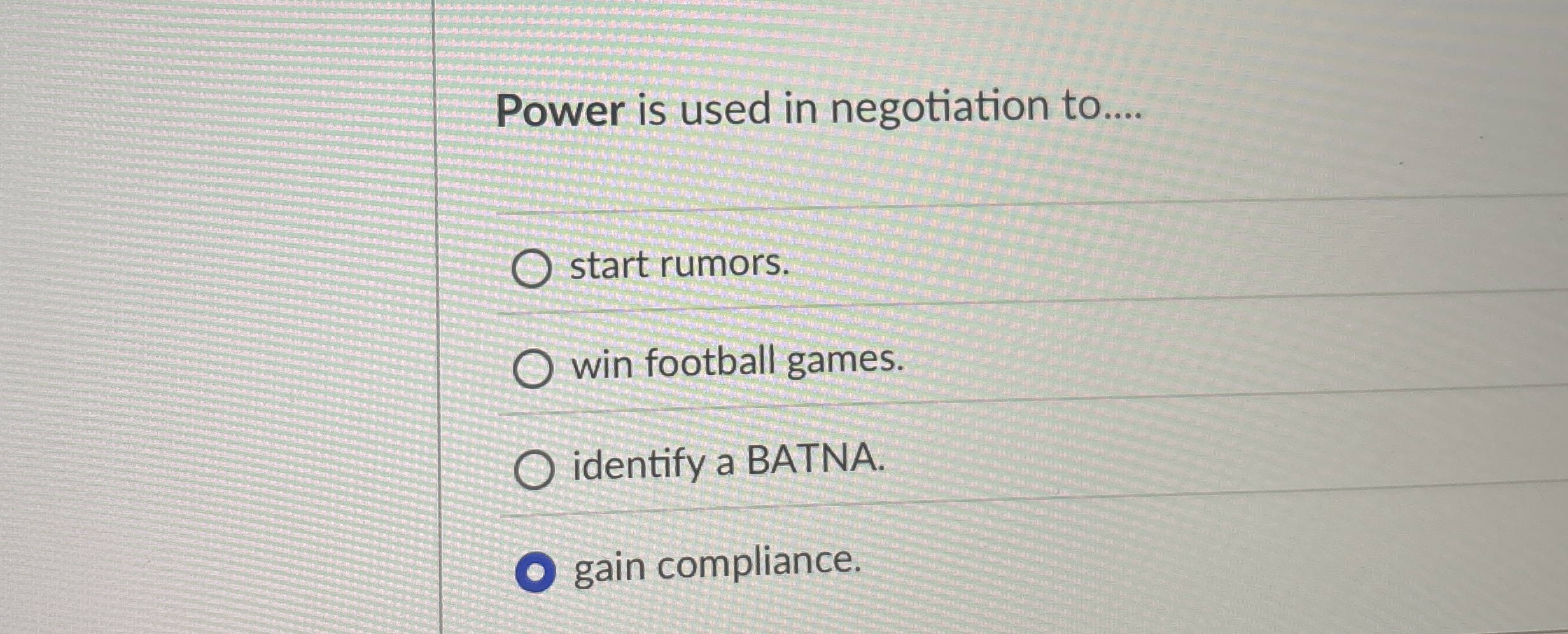This screenshot has width=1568, height=634.
Task: Select the "start rumors." radio button
Action: pyautogui.click(x=536, y=268)
